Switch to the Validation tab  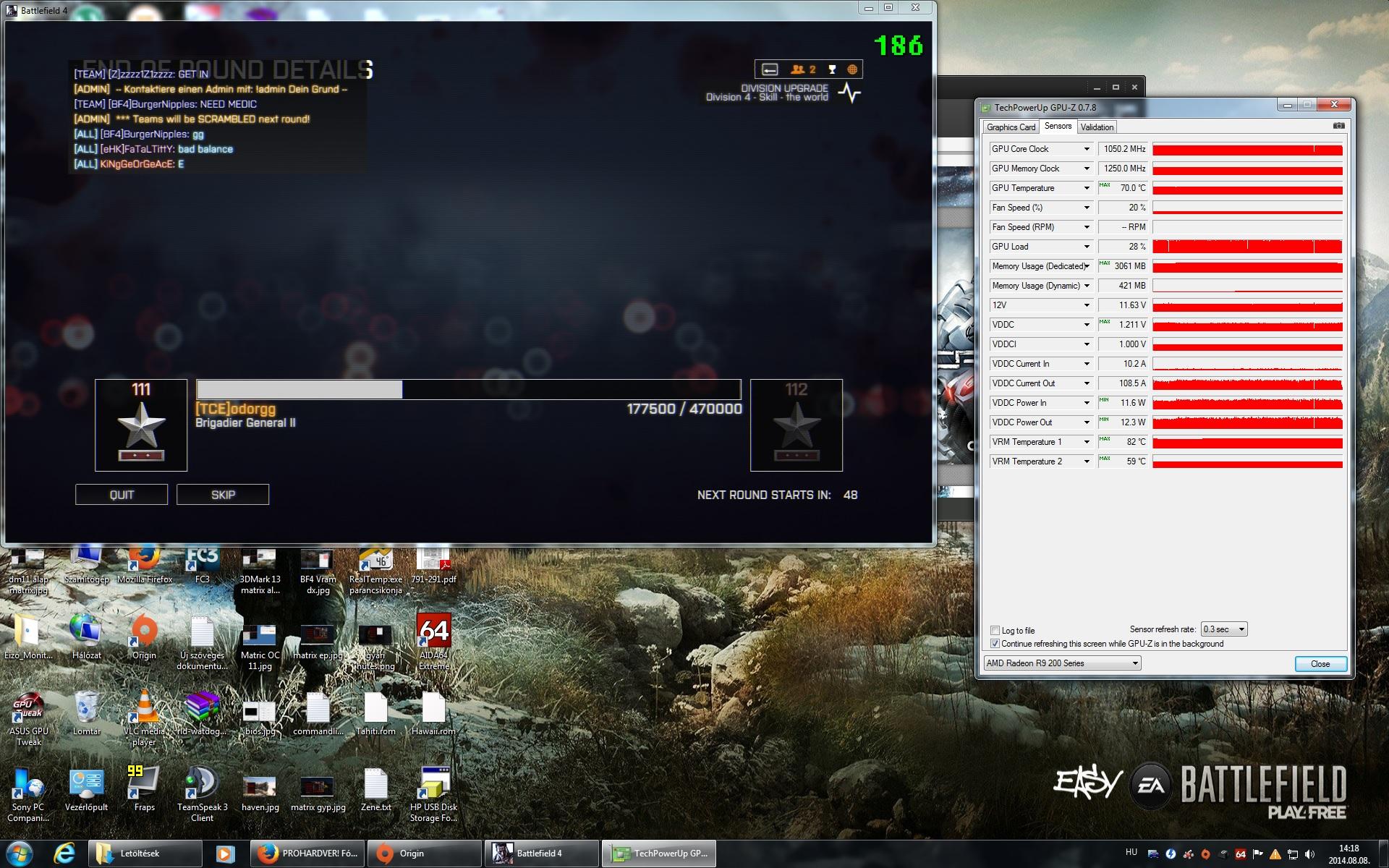tap(1097, 127)
